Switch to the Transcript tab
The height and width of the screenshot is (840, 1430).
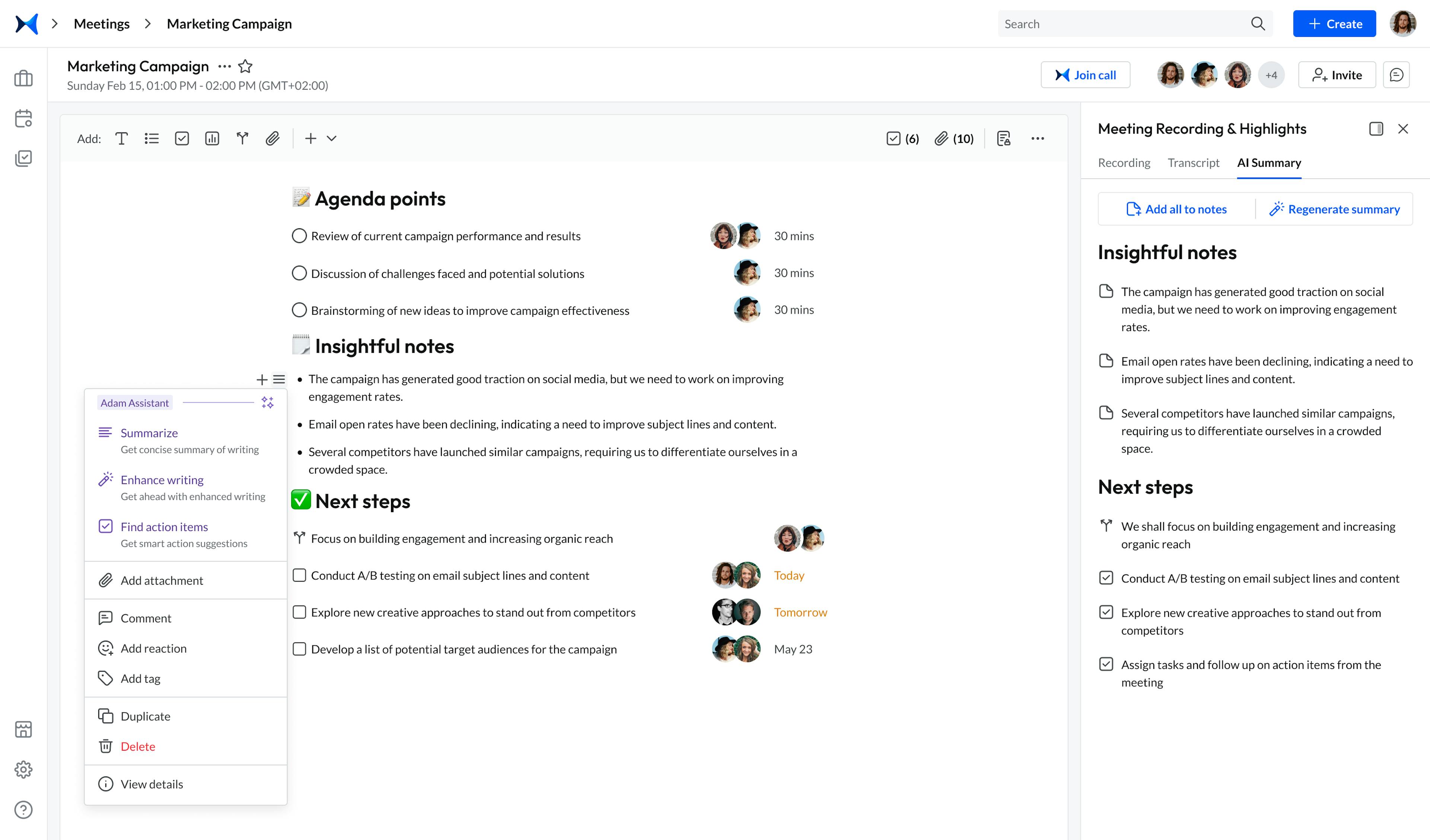1194,162
